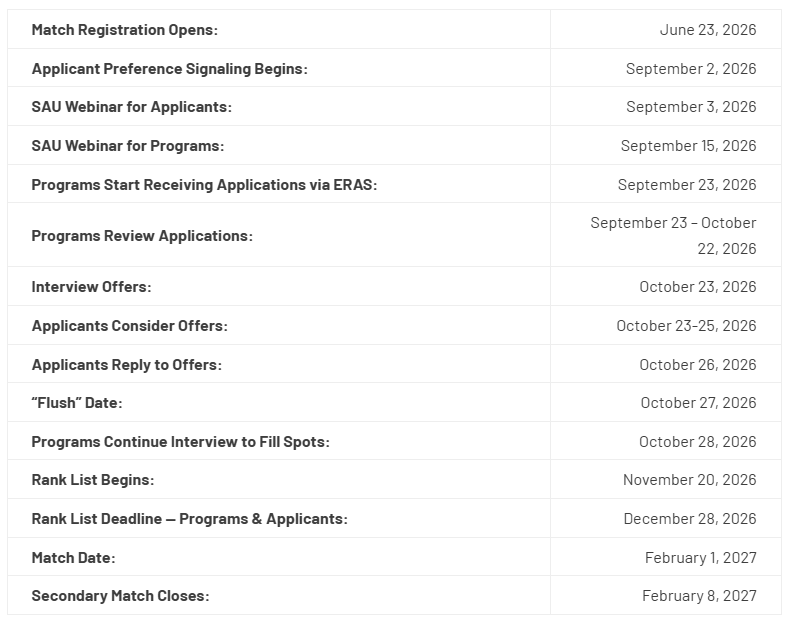
Task: Select the October 23-25, 2026 date
Action: click(x=686, y=326)
